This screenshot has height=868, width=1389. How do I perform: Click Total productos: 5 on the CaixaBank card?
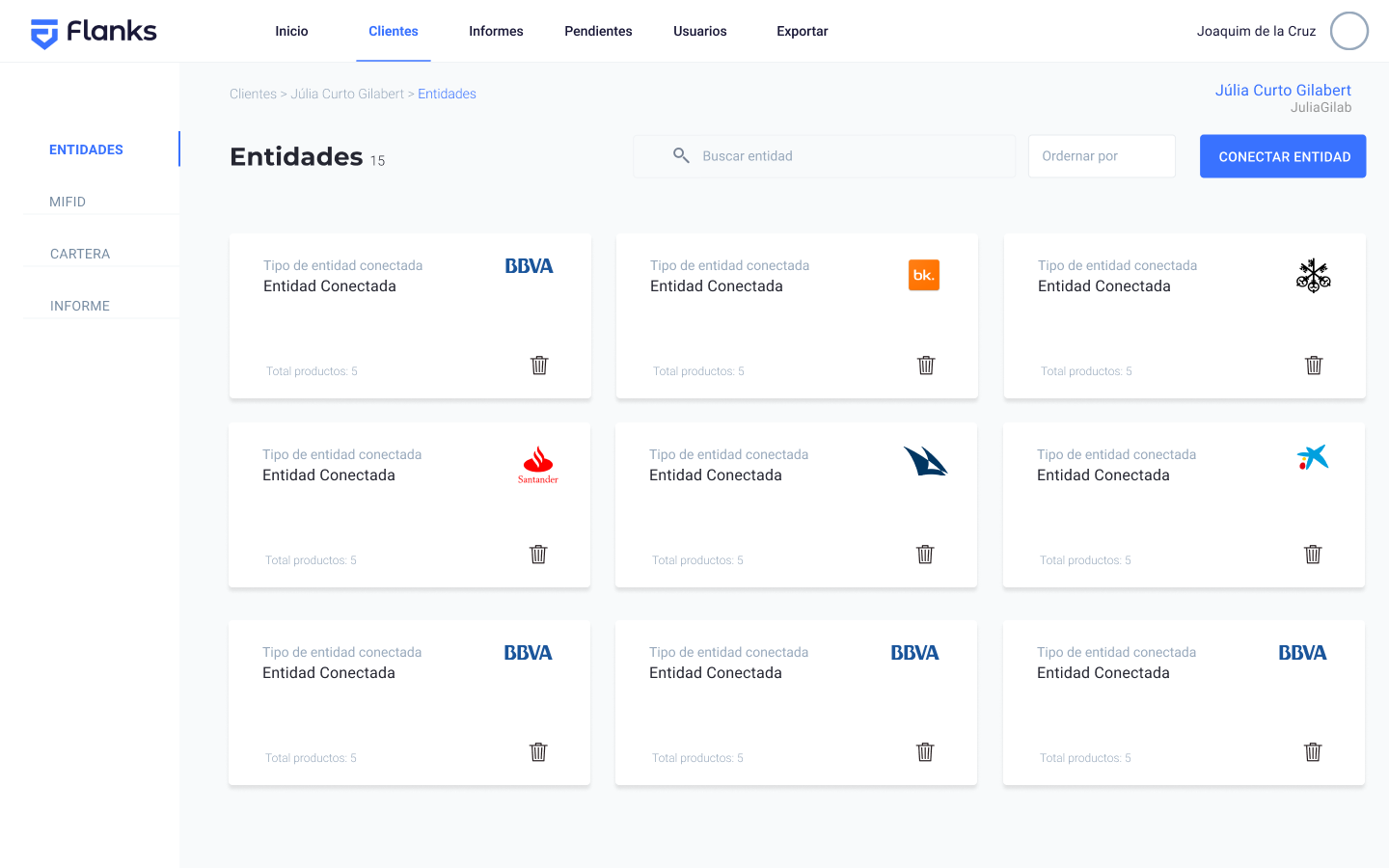tap(1085, 560)
